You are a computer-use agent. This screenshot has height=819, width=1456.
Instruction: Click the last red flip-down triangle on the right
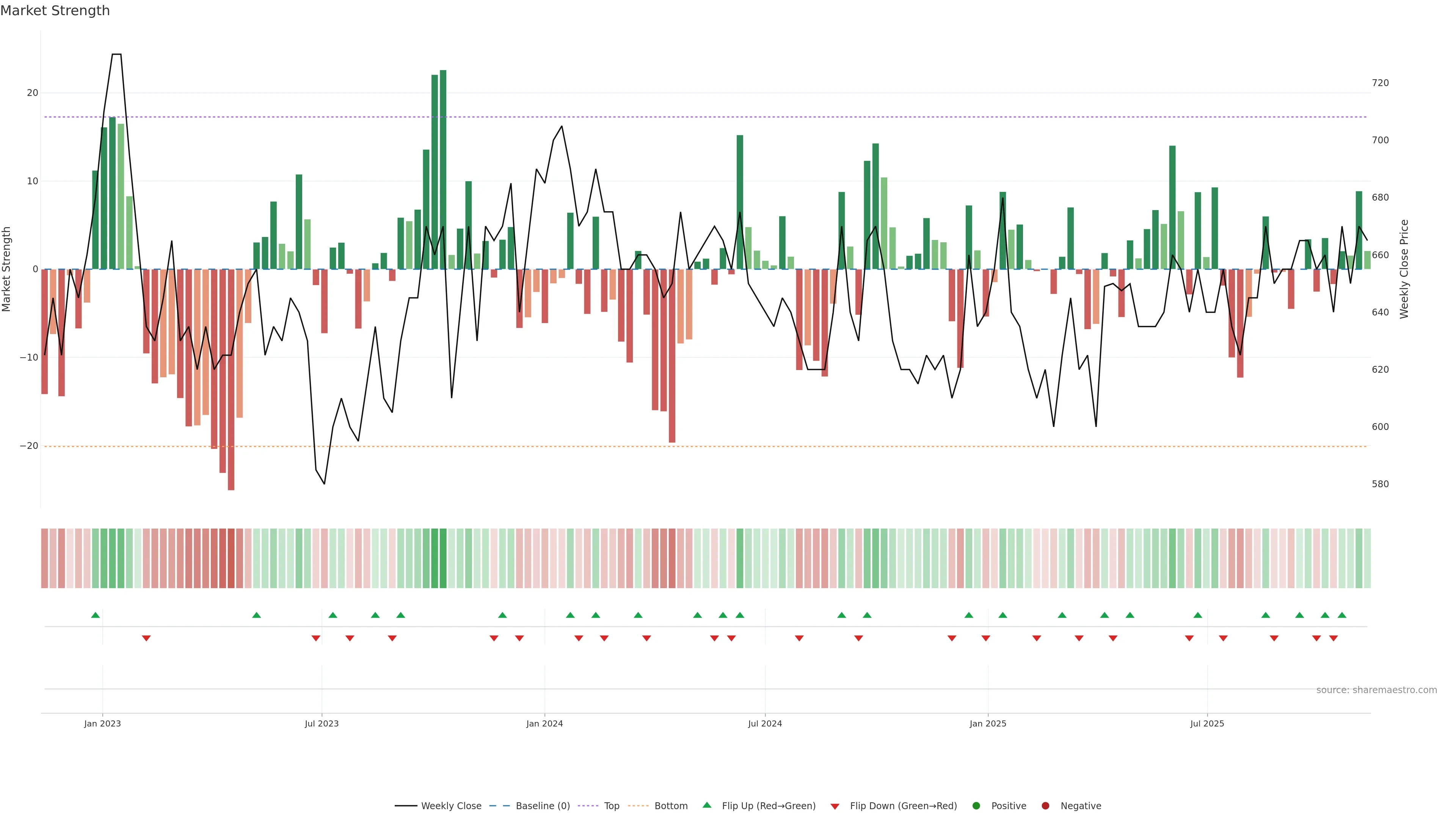[1334, 638]
